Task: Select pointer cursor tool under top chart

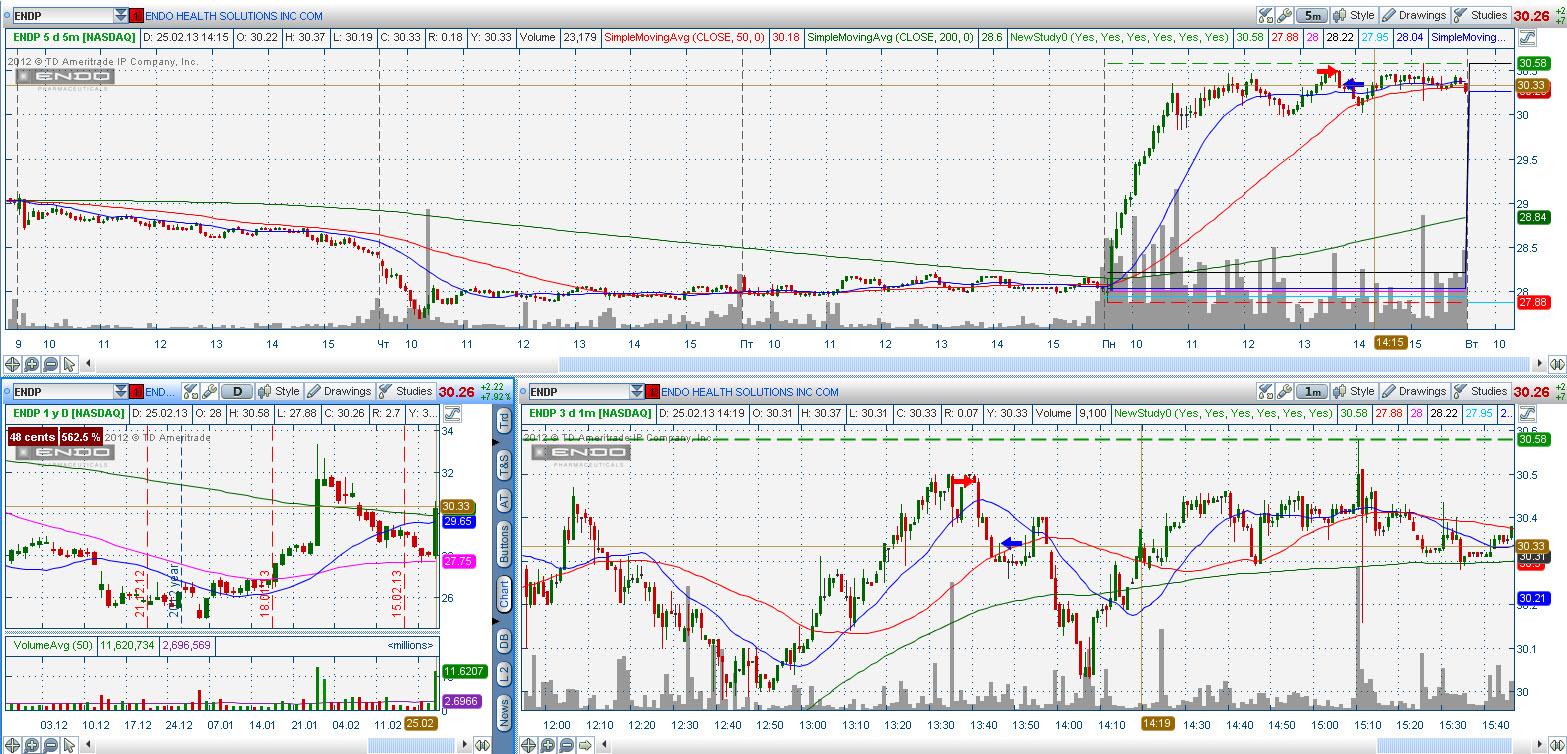Action: pos(68,364)
